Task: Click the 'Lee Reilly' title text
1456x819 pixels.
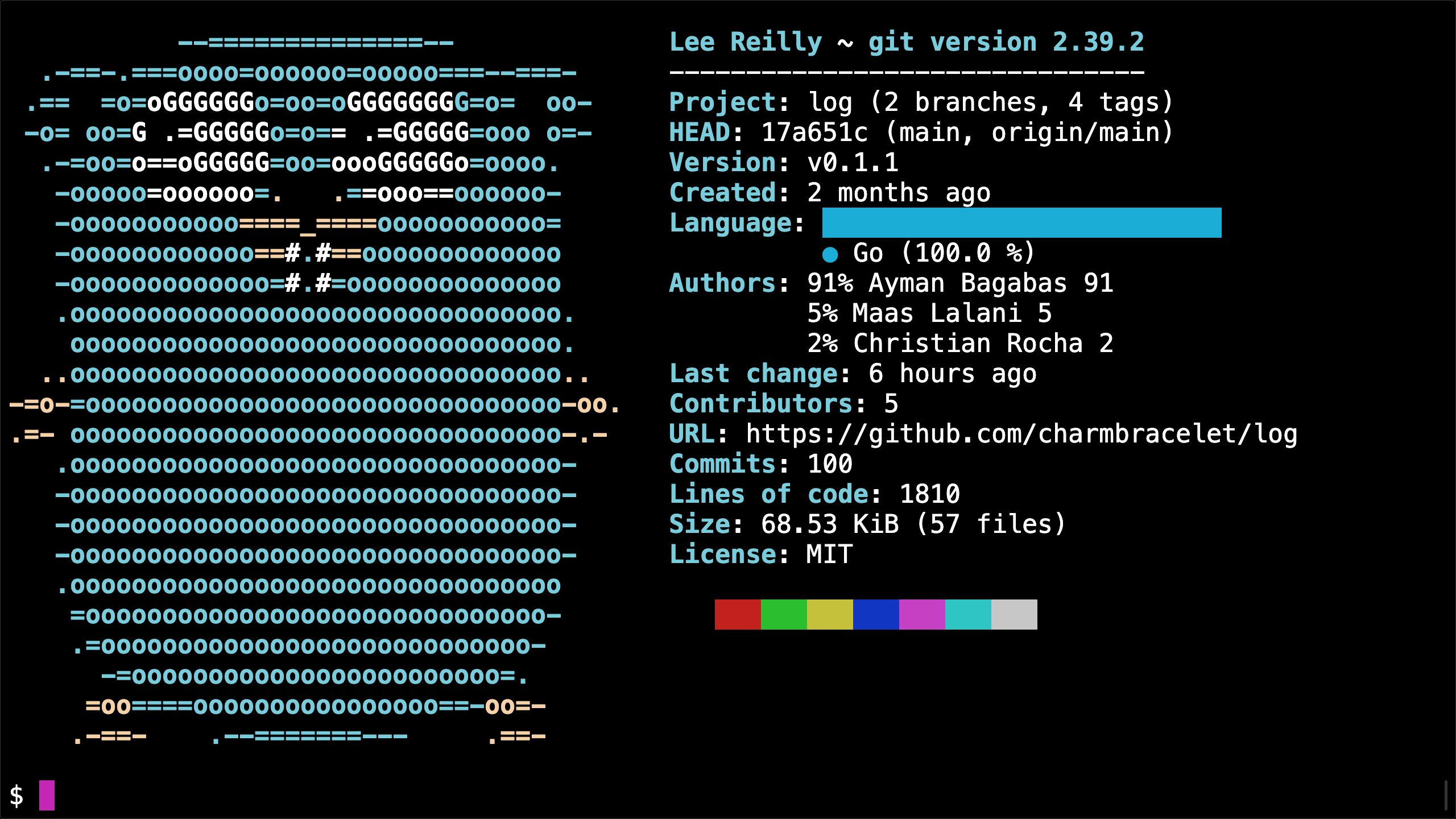Action: tap(746, 42)
